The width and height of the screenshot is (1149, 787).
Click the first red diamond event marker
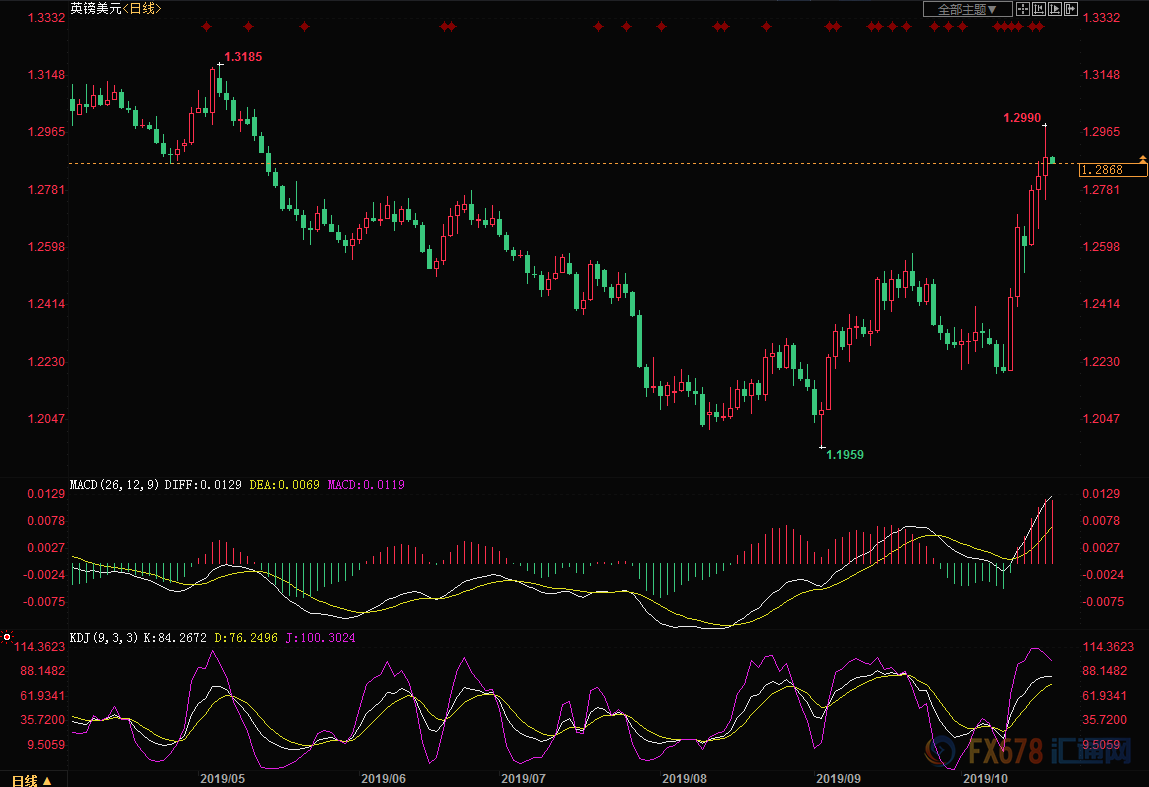206,26
